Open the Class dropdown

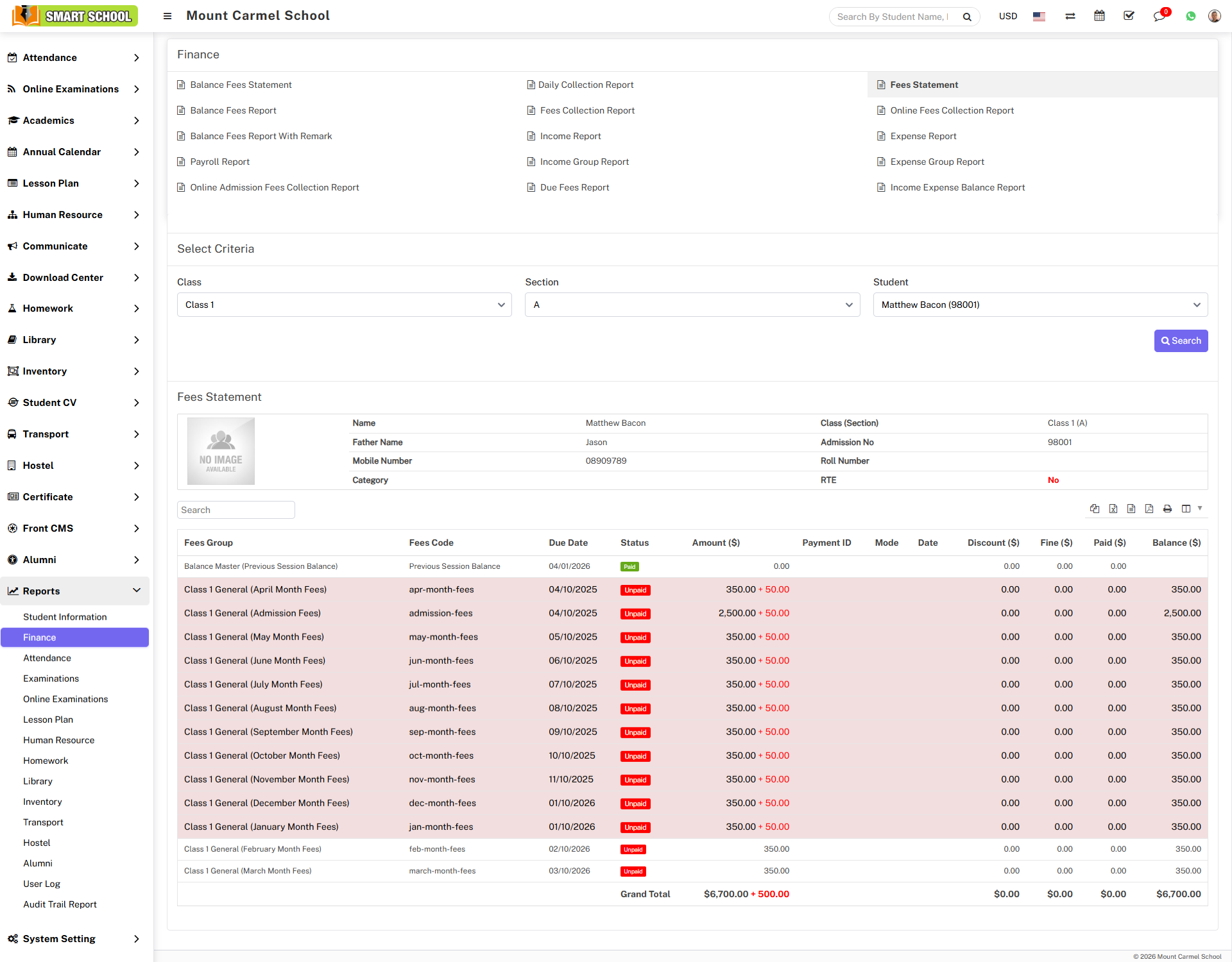[344, 305]
